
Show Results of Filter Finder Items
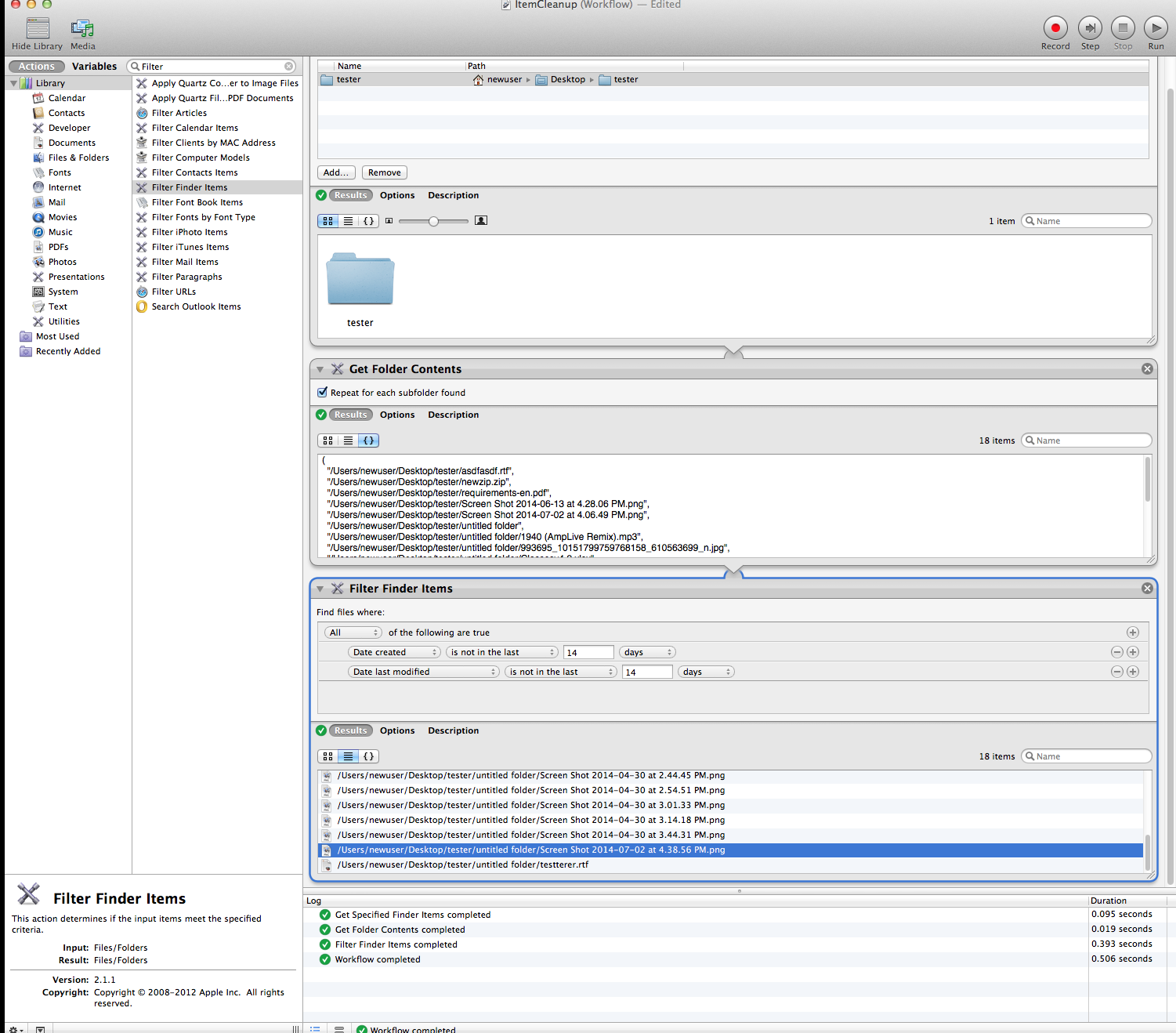[350, 730]
